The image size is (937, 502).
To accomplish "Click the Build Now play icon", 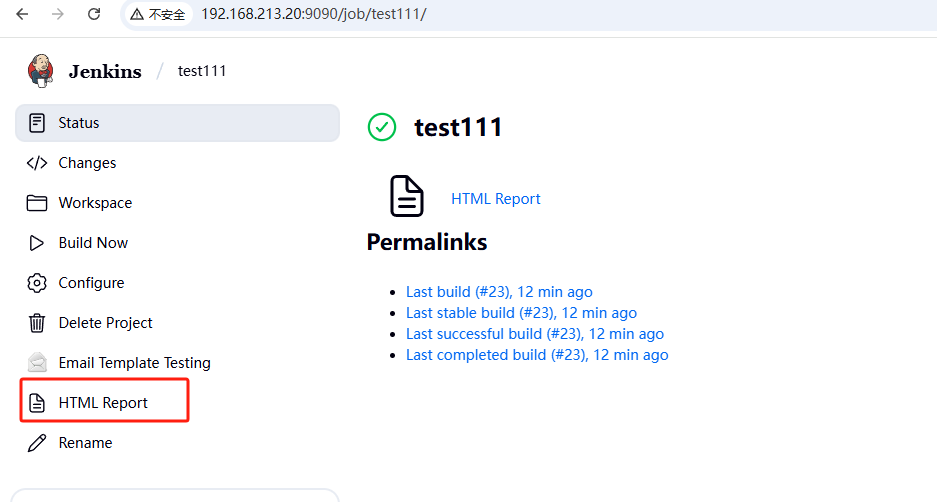I will click(37, 243).
